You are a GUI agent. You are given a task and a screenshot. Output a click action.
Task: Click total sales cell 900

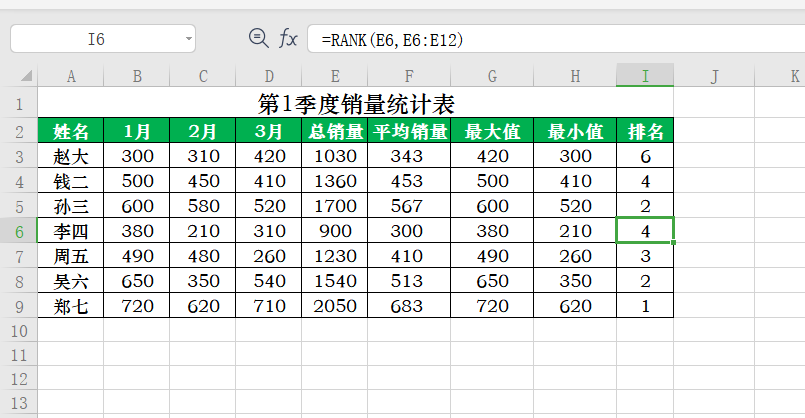(335, 231)
